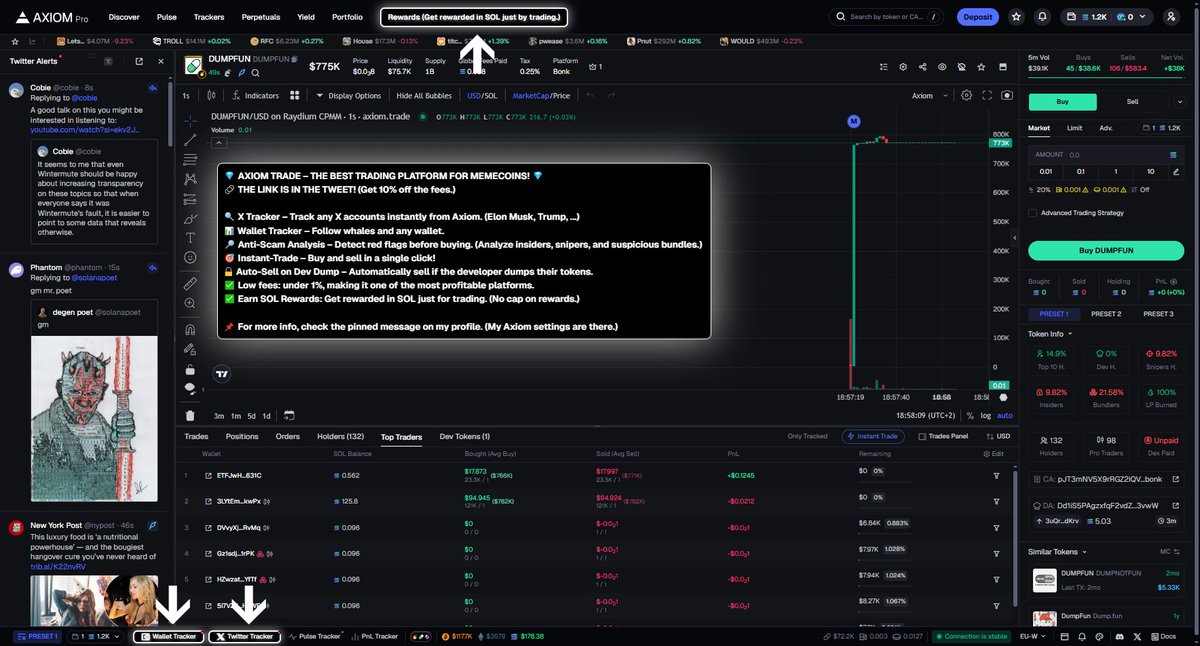This screenshot has height=646, width=1200.
Task: Filter trader ETFJwH...631C with funnel icon
Action: (x=997, y=475)
